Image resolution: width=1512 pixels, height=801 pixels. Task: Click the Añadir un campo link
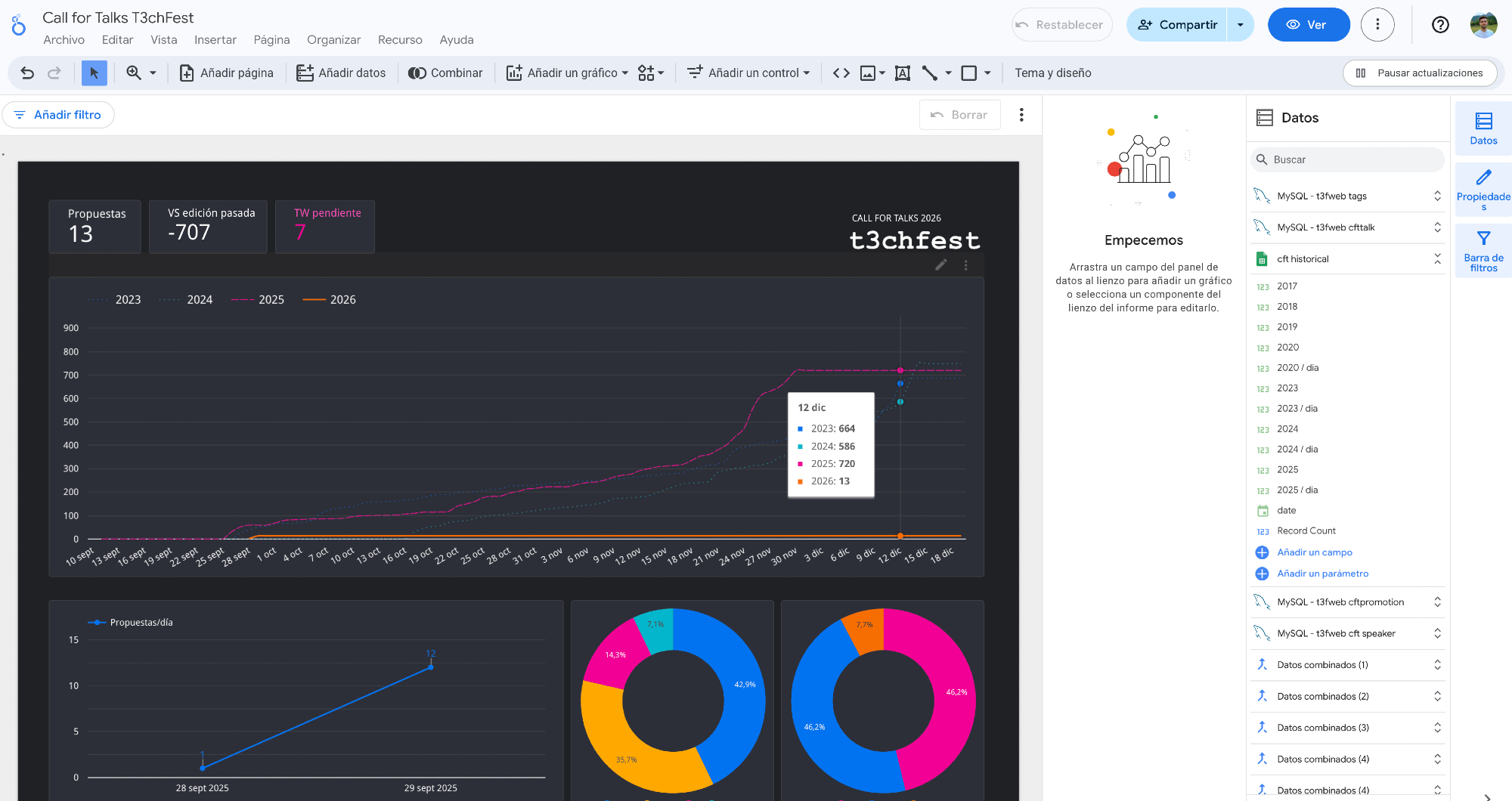click(x=1314, y=552)
